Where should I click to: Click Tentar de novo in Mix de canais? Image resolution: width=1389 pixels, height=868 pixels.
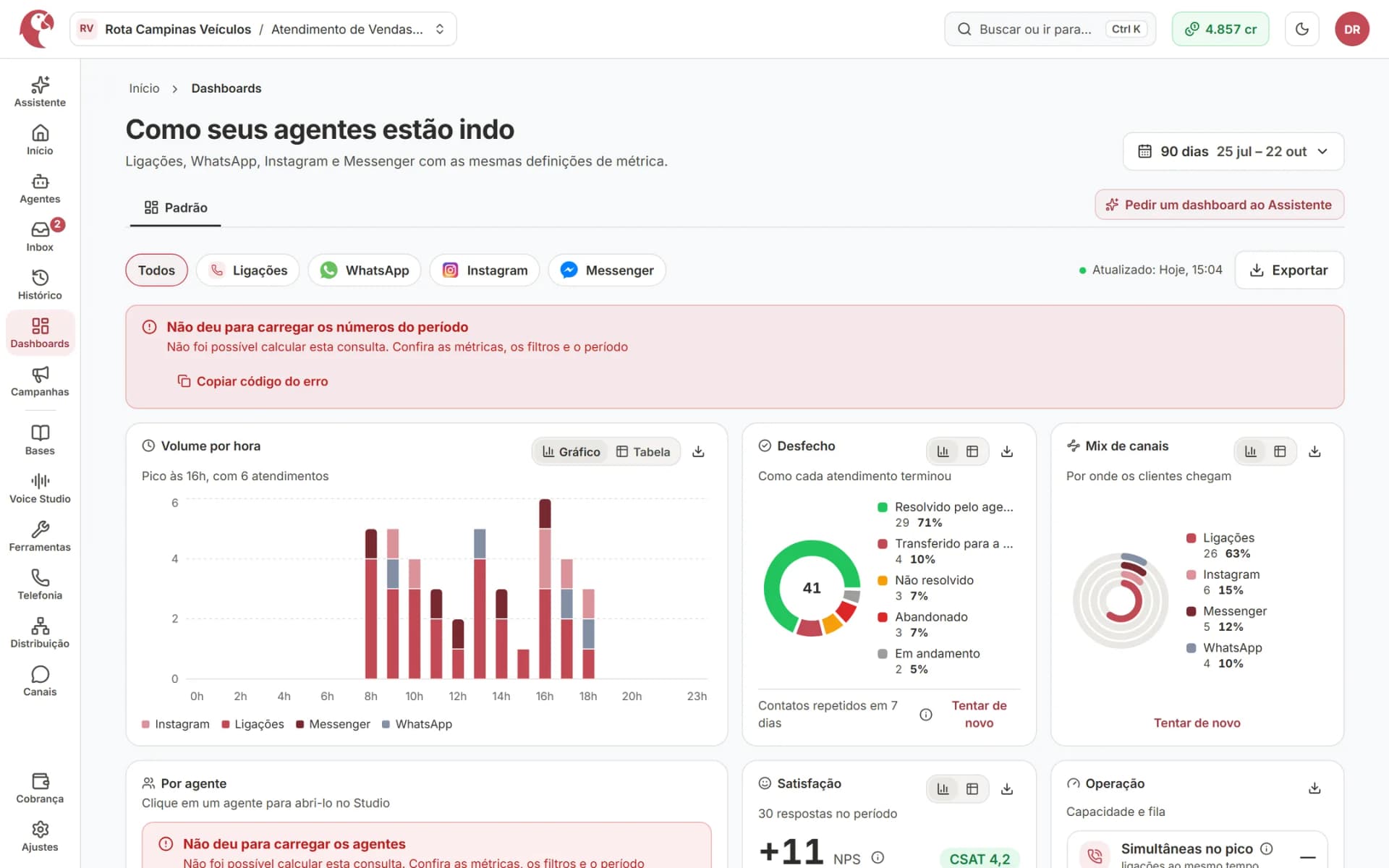point(1197,723)
